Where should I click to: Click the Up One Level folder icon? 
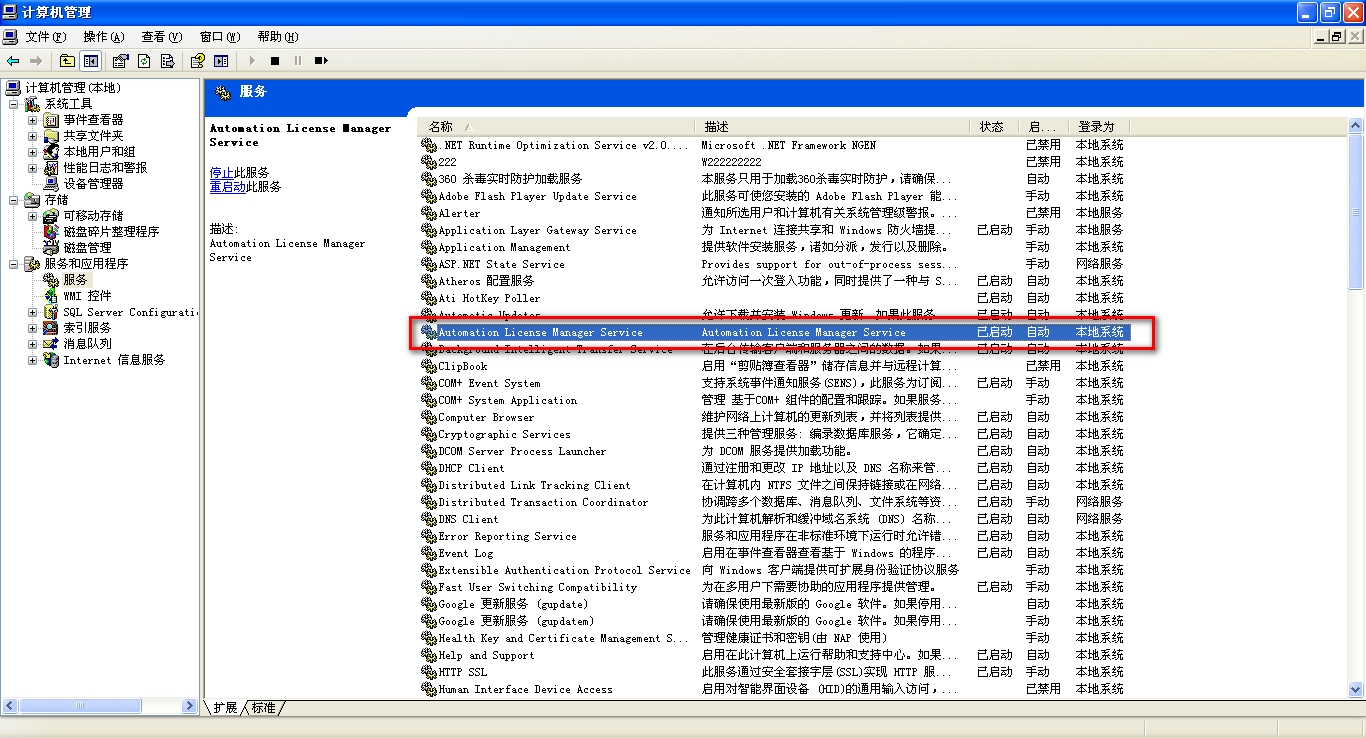click(67, 61)
